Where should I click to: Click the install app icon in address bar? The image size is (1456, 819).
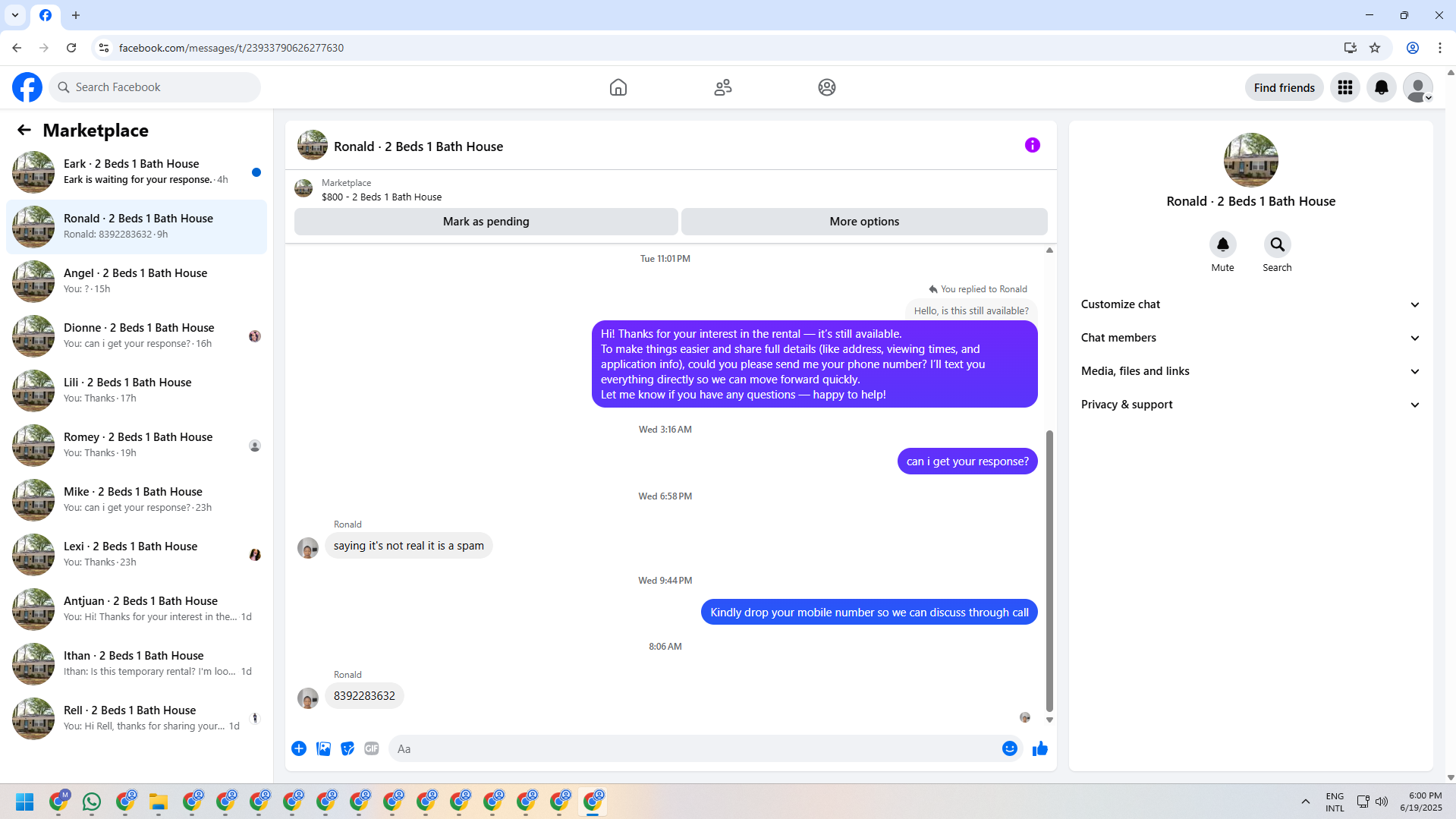[x=1351, y=48]
